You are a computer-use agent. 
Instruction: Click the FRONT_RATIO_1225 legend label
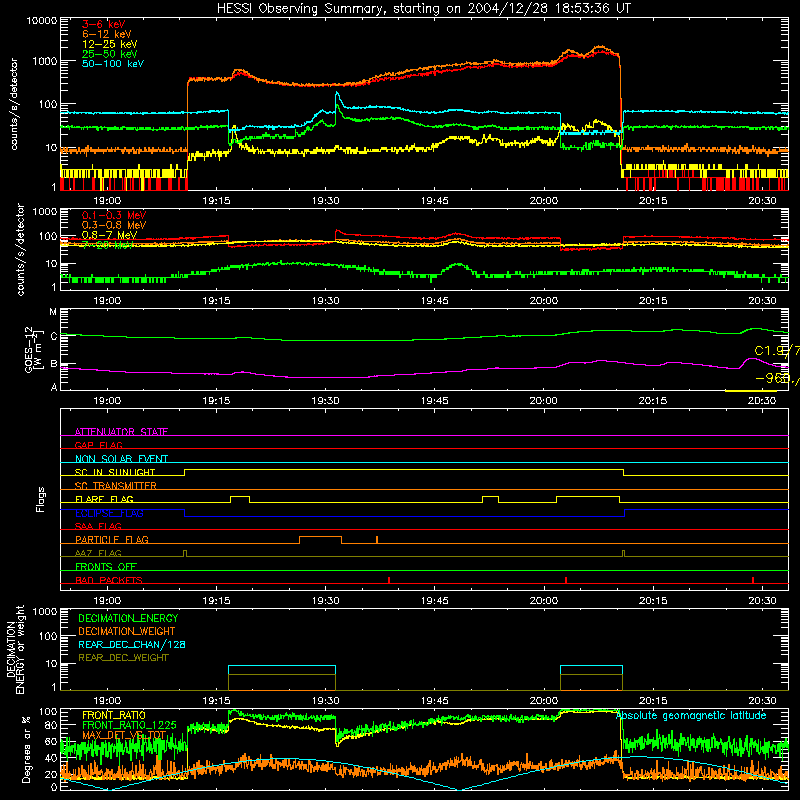(129, 725)
